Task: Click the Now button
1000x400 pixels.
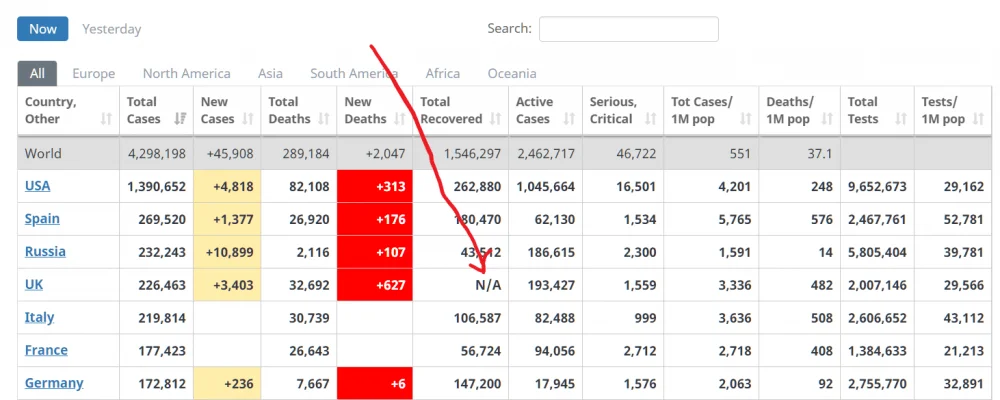Action: tap(43, 29)
